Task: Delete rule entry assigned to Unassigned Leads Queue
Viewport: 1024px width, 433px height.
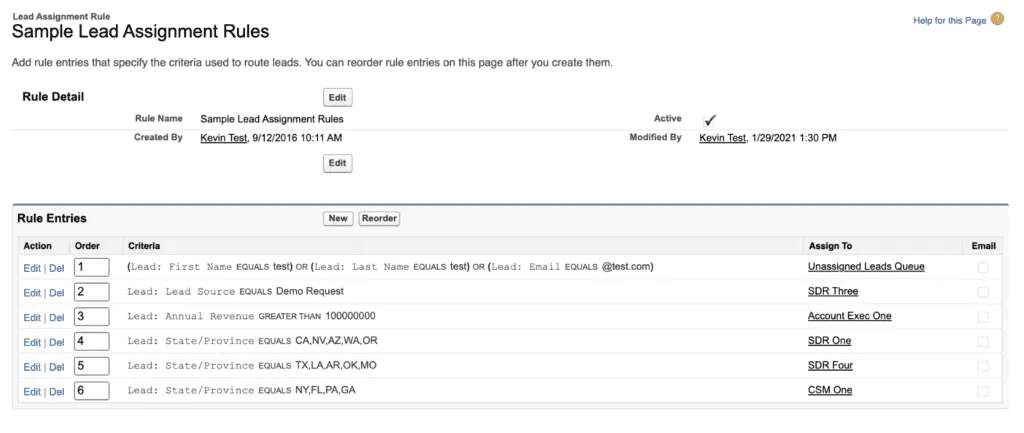Action: point(57,268)
